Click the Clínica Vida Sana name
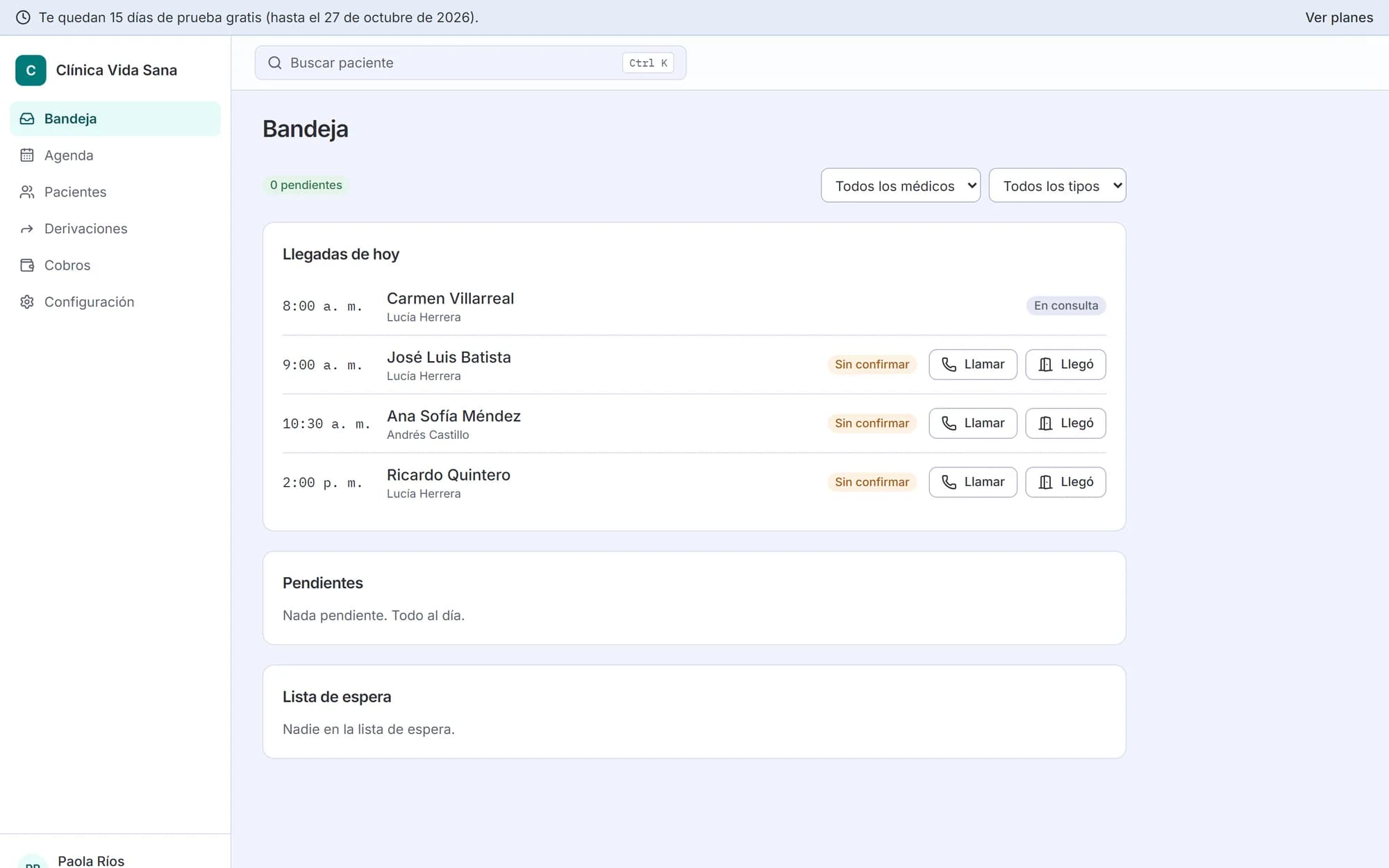The width and height of the screenshot is (1389, 868). [x=116, y=70]
